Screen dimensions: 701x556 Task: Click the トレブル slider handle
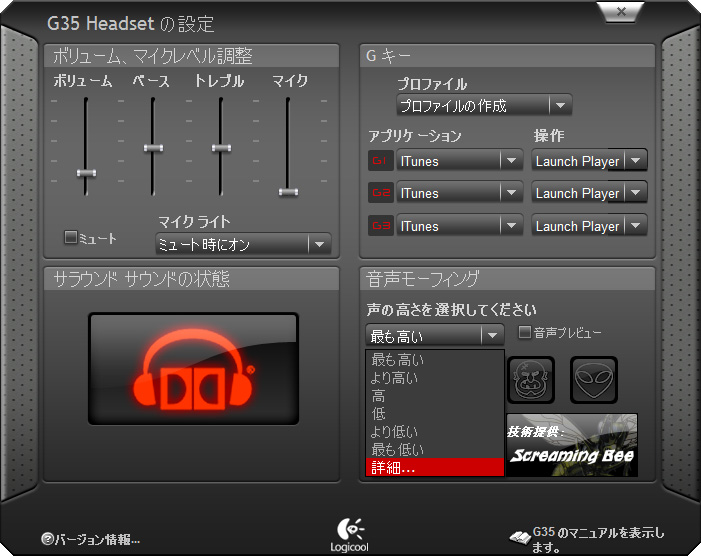coord(221,148)
